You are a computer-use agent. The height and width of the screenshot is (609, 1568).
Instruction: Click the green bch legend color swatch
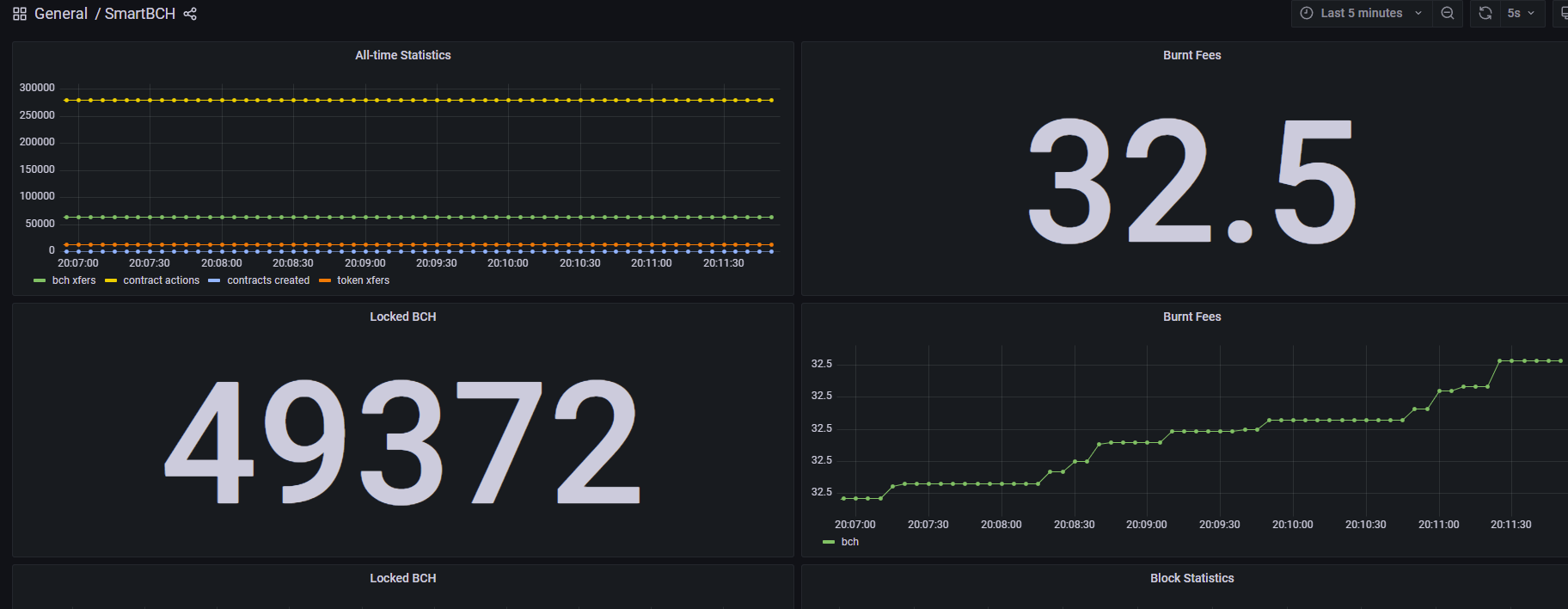pos(829,542)
